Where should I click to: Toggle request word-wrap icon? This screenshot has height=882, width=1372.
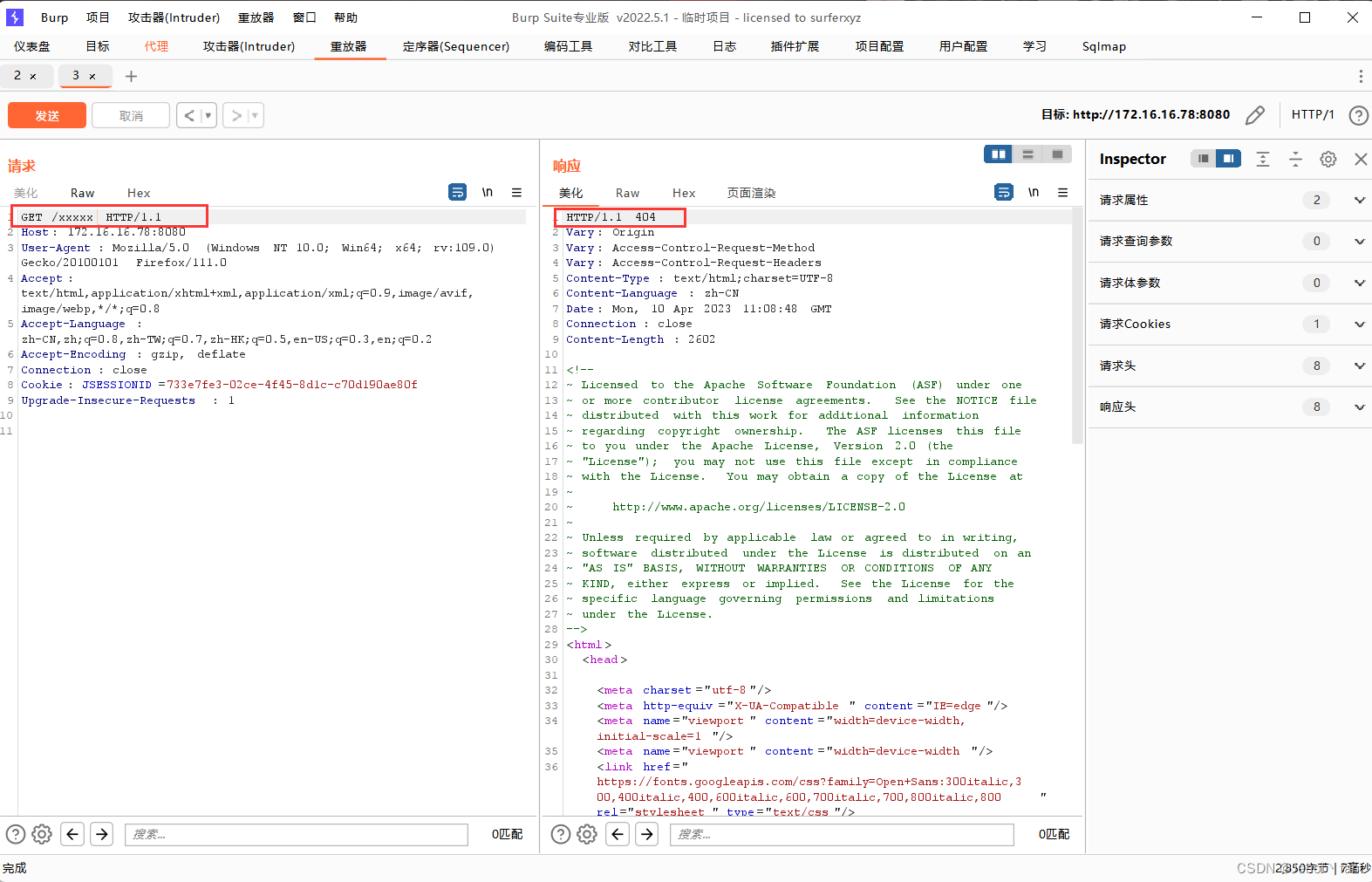tap(458, 193)
